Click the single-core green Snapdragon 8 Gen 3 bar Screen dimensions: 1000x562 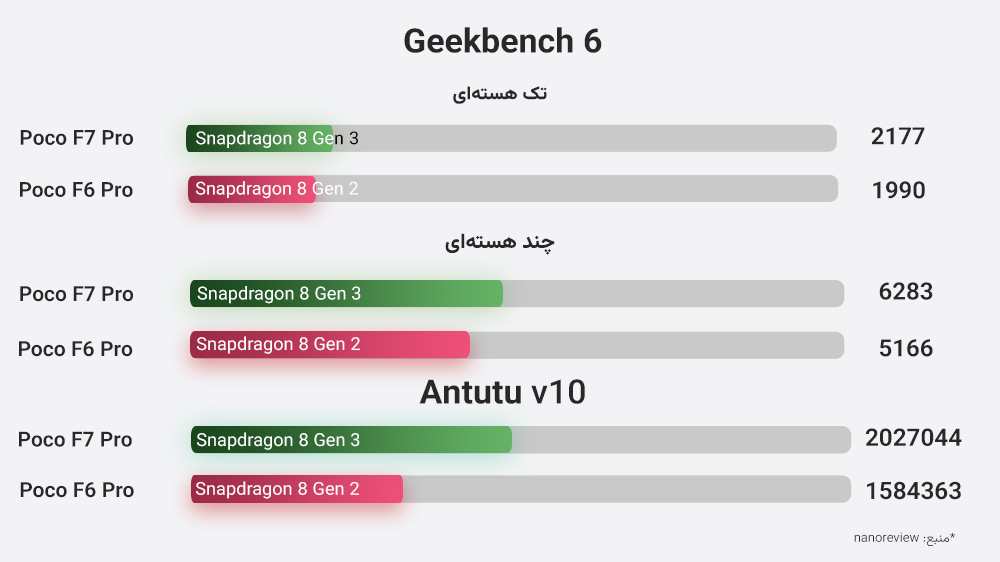(x=260, y=138)
